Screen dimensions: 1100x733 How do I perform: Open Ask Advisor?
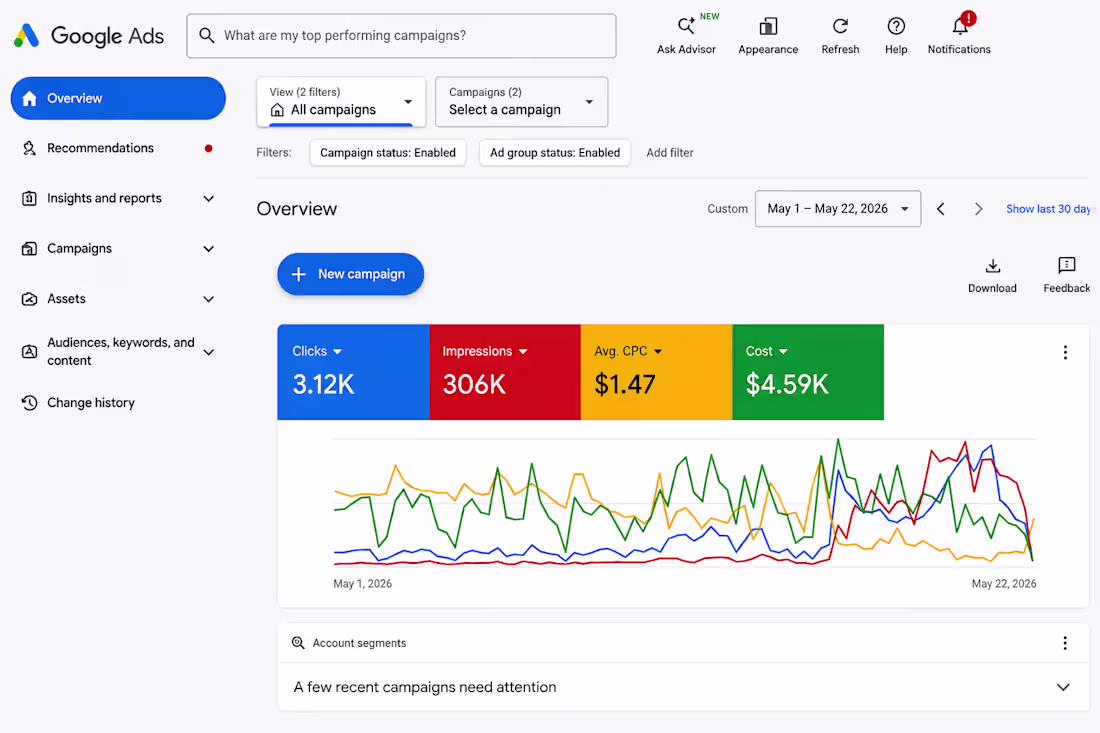(x=686, y=35)
